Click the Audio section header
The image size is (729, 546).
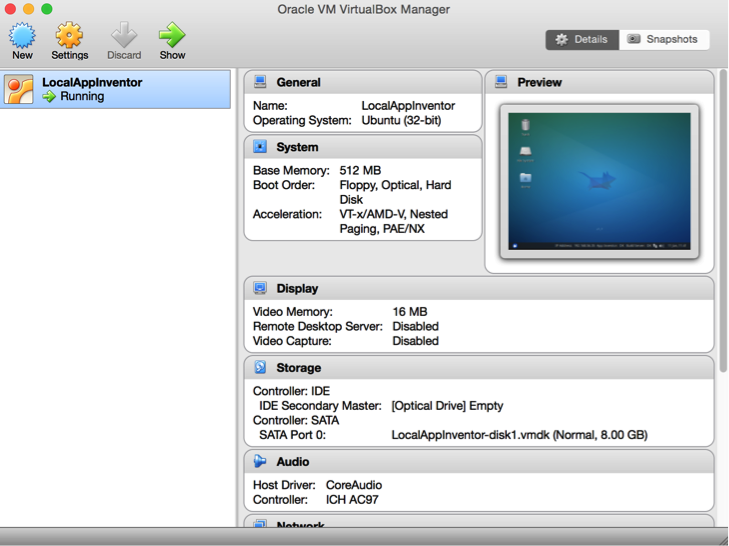[x=479, y=461]
